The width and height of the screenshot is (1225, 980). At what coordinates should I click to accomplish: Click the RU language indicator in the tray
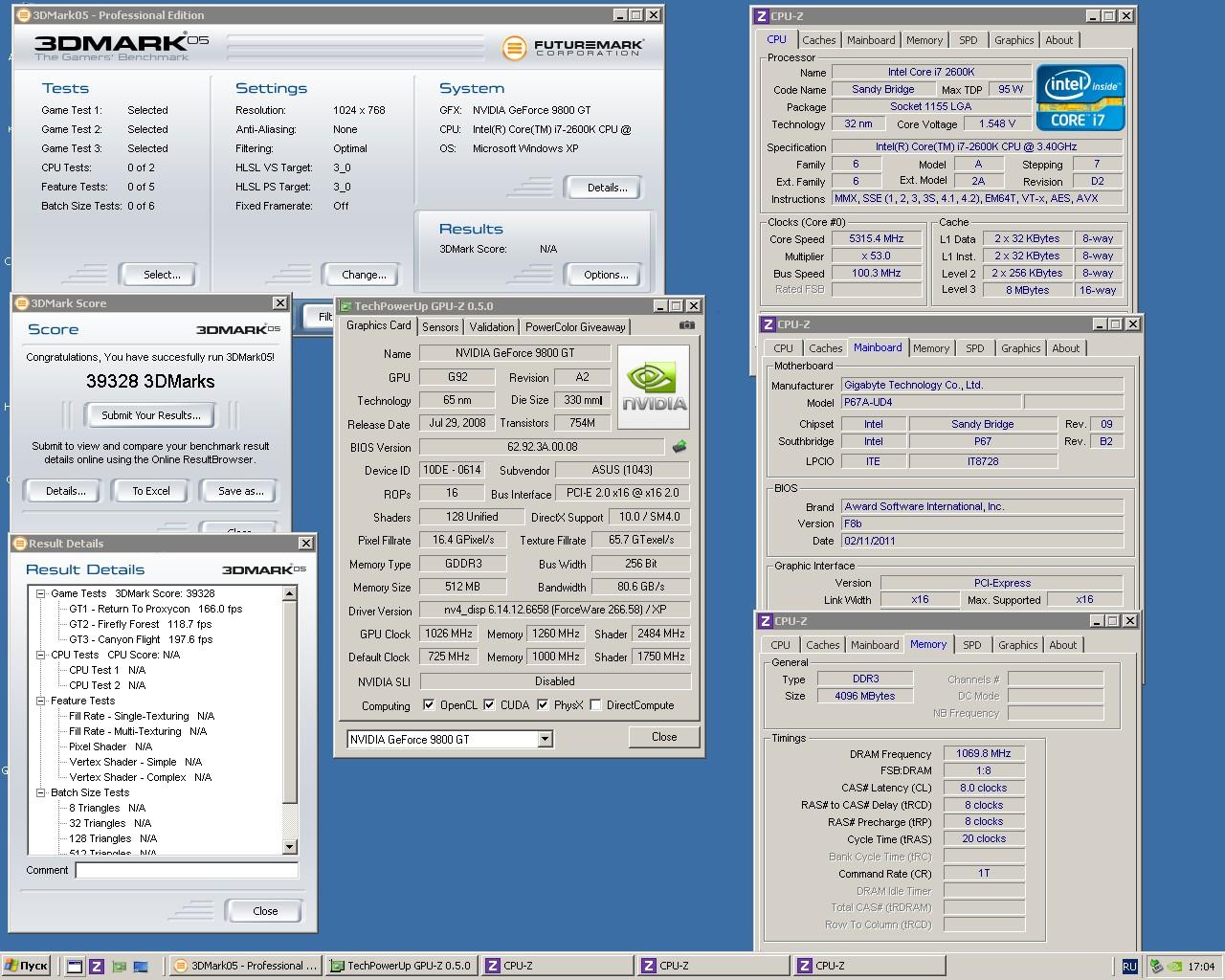pos(1129,967)
